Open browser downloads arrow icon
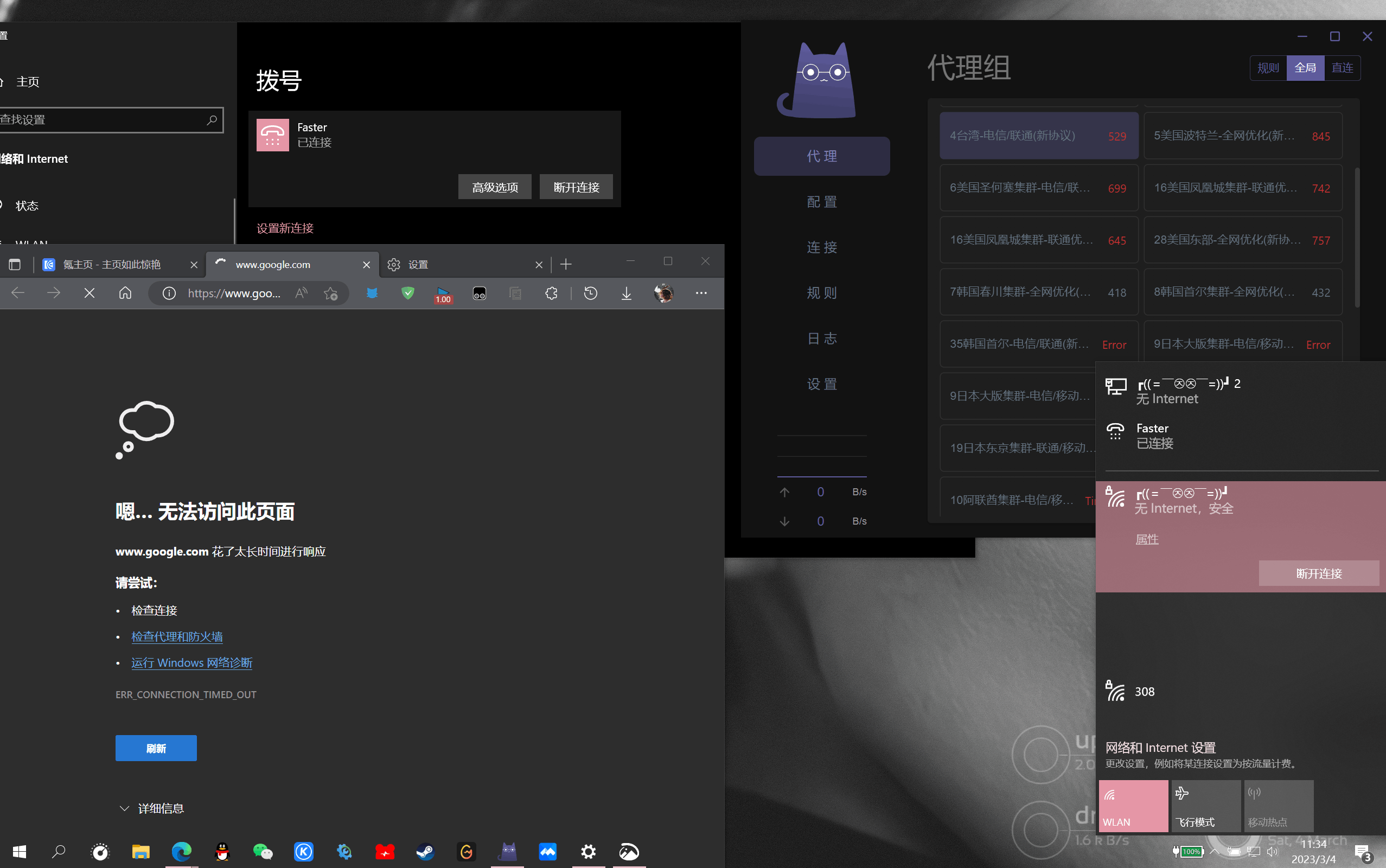The height and width of the screenshot is (868, 1386). point(626,293)
